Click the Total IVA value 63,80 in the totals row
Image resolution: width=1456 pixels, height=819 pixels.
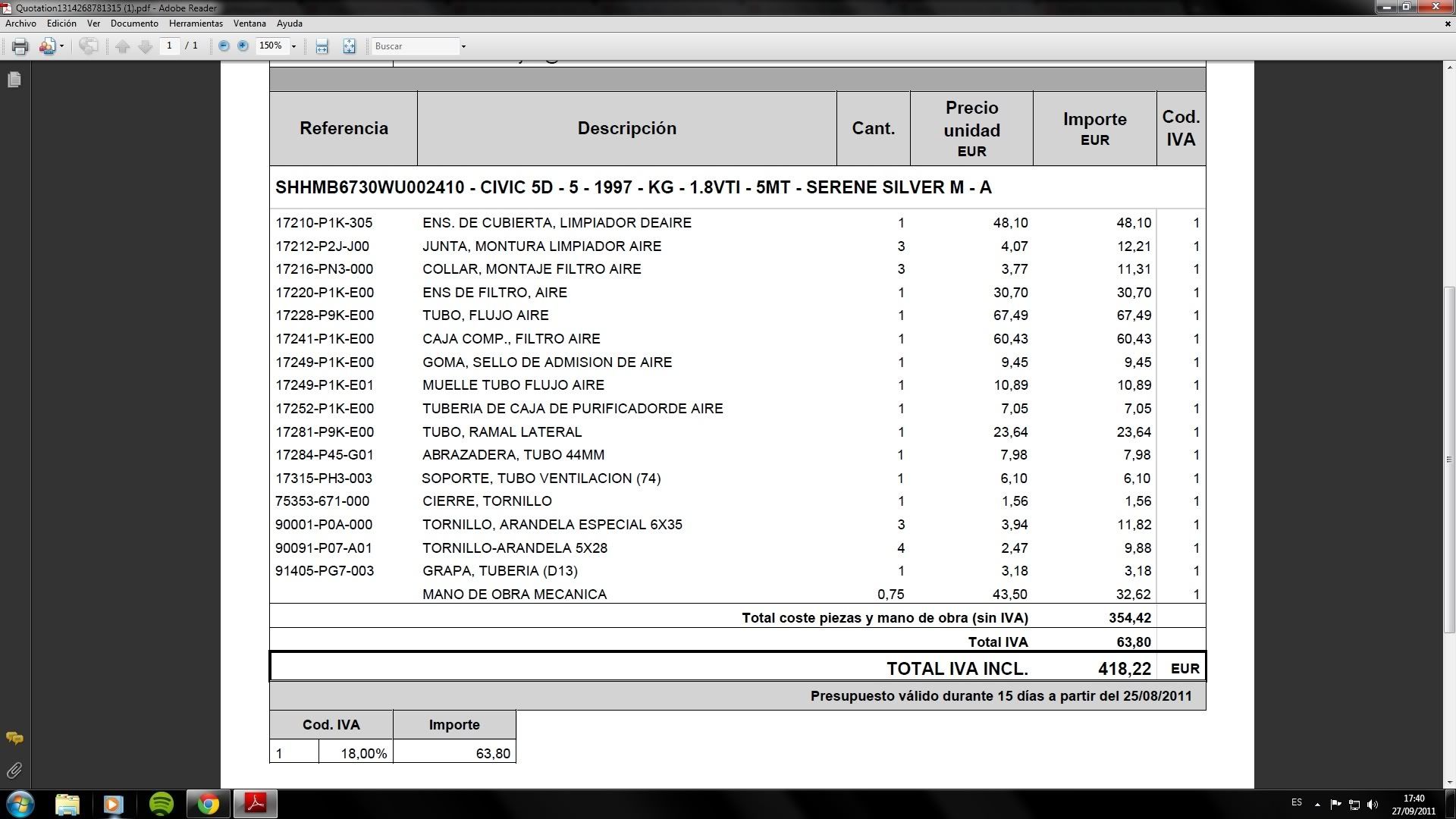point(1134,642)
